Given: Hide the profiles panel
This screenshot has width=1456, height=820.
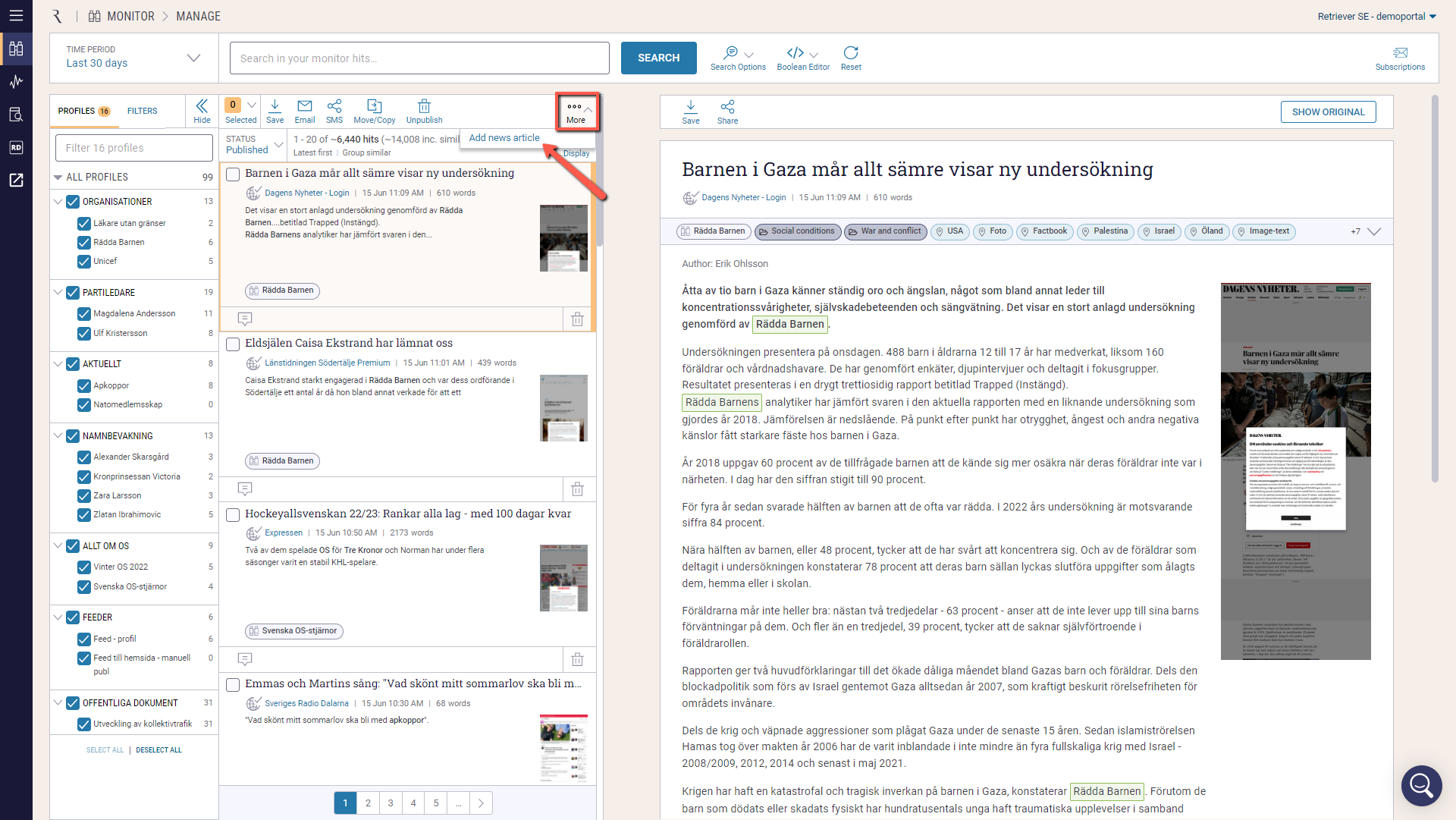Looking at the screenshot, I should [x=202, y=111].
